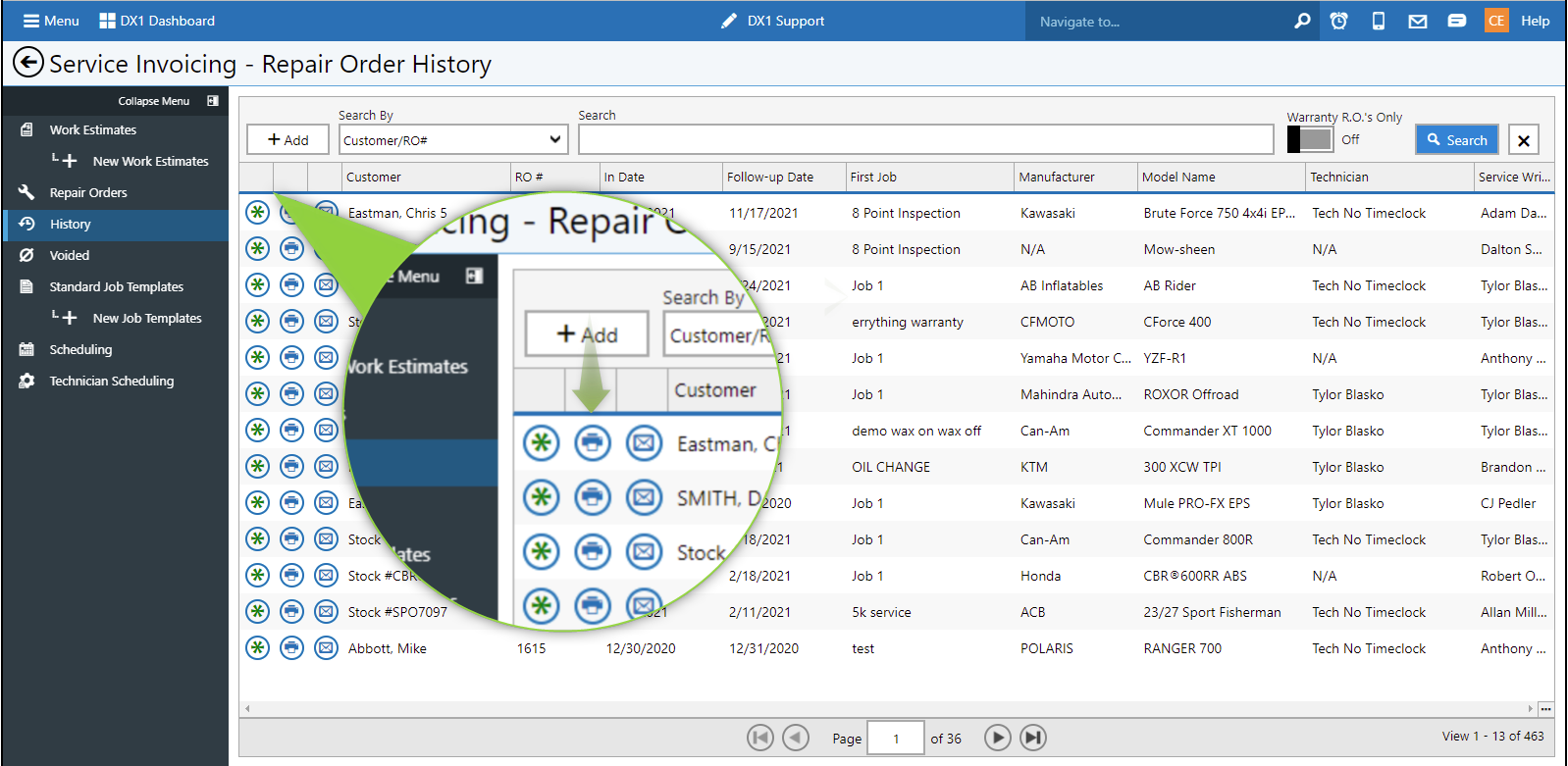This screenshot has width=1568, height=766.
Task: Sort by Customer column header
Action: pos(426,177)
